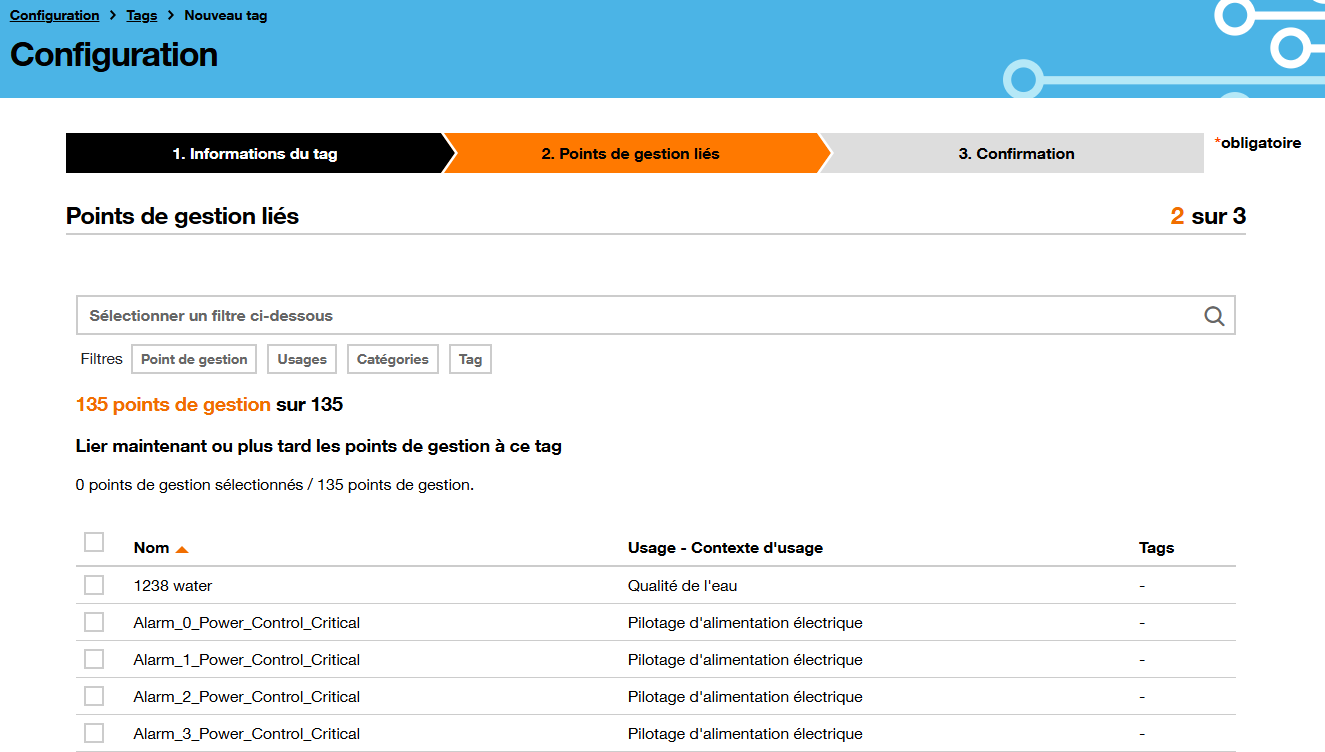Screen dimensions: 1325x752
Task: Check the checkbox for 1238 water
Action: 93,584
